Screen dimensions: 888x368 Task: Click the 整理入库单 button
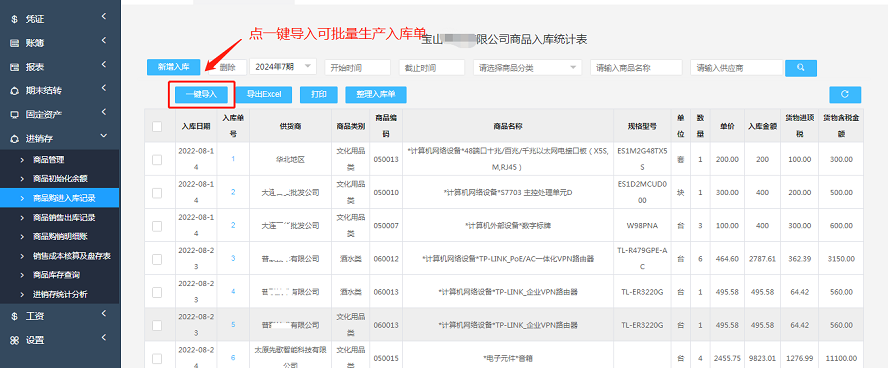(375, 95)
